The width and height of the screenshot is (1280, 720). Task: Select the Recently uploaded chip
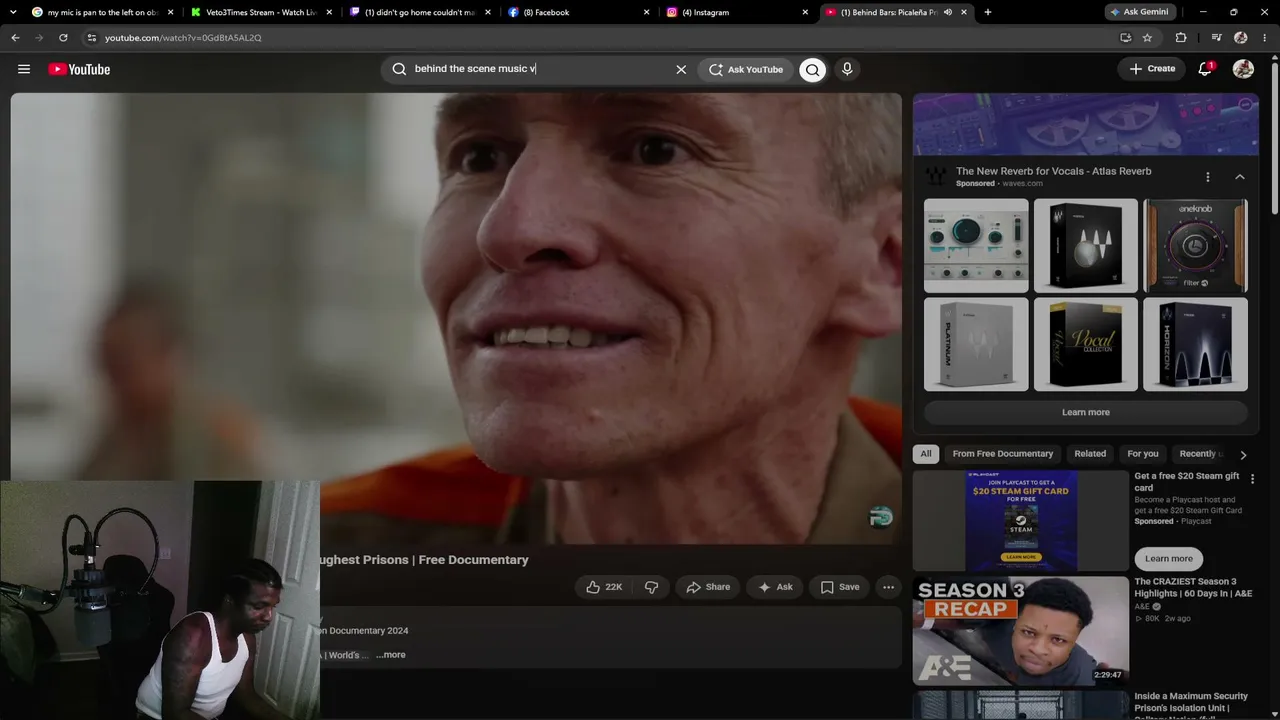pos(1200,454)
